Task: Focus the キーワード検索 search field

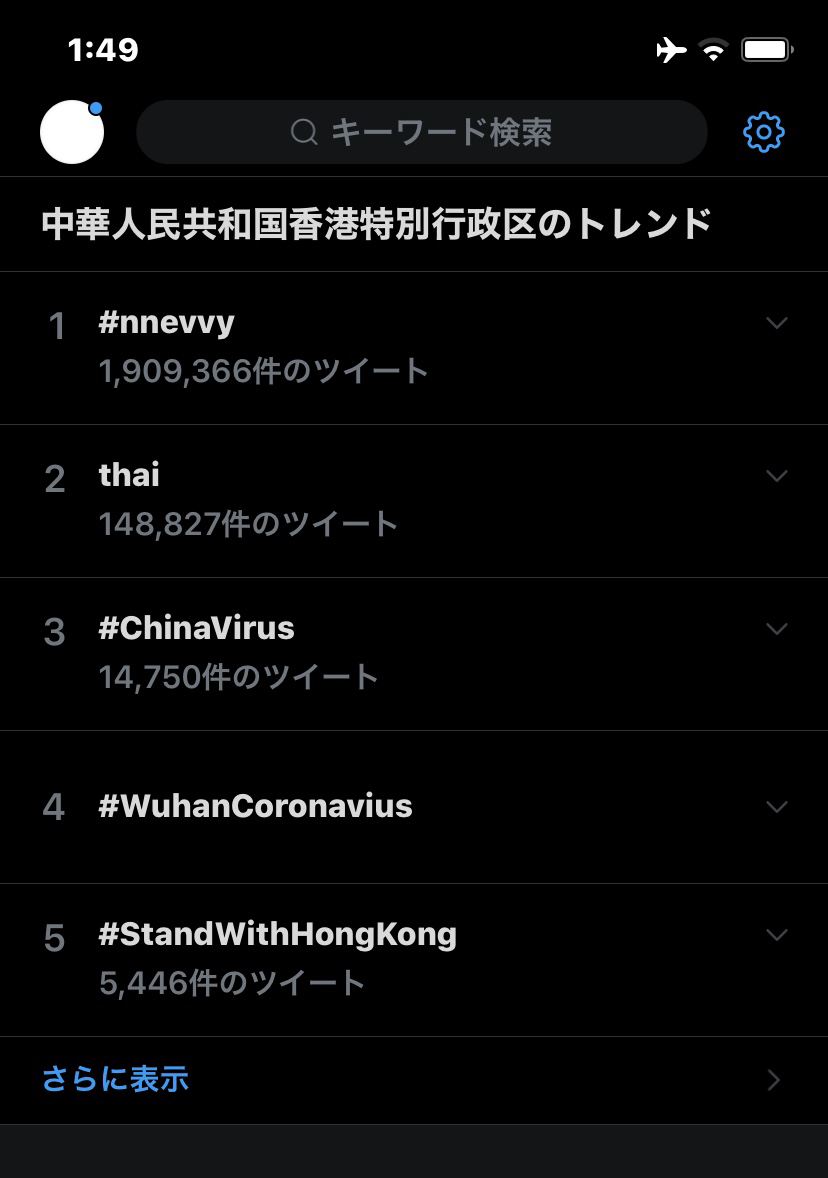Action: coord(422,132)
